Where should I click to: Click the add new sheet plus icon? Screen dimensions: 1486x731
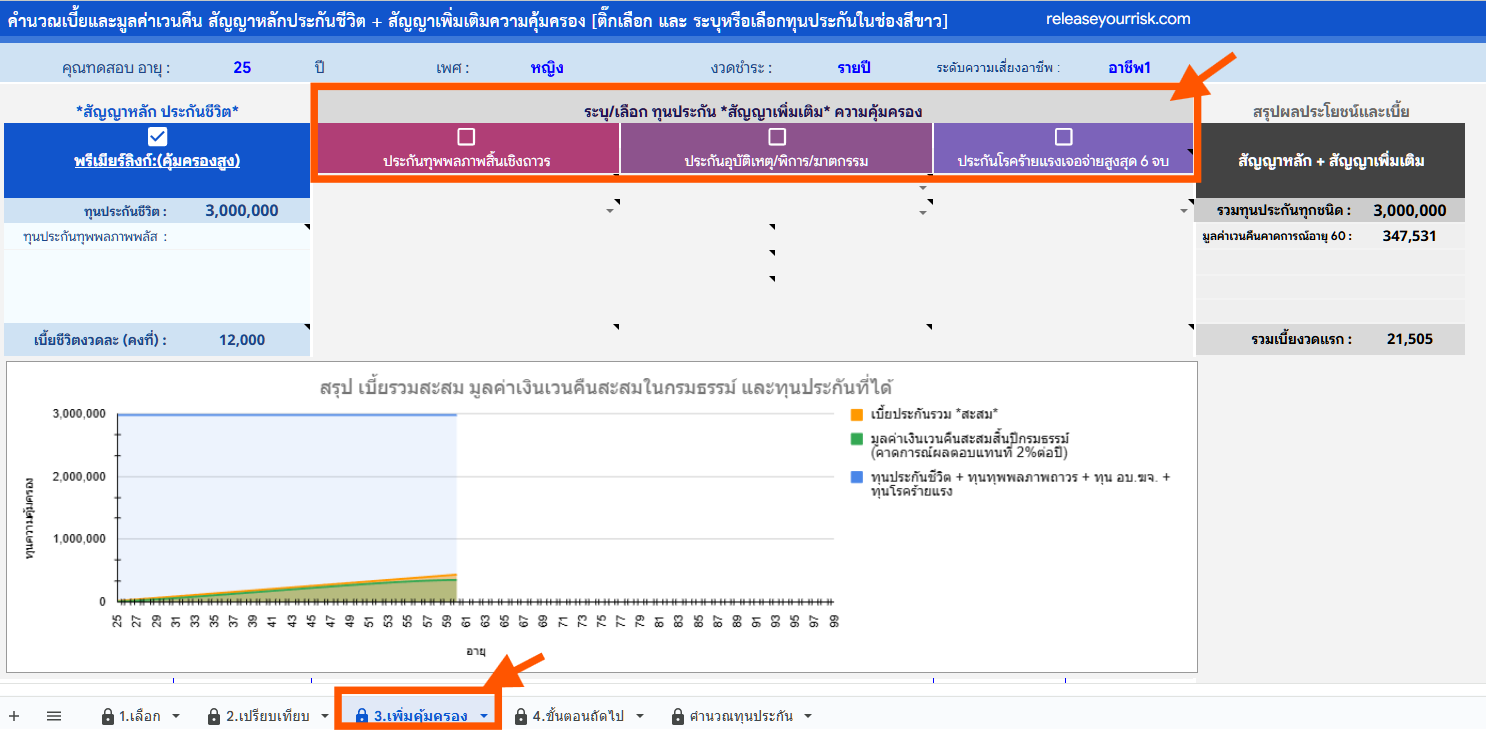coord(14,716)
